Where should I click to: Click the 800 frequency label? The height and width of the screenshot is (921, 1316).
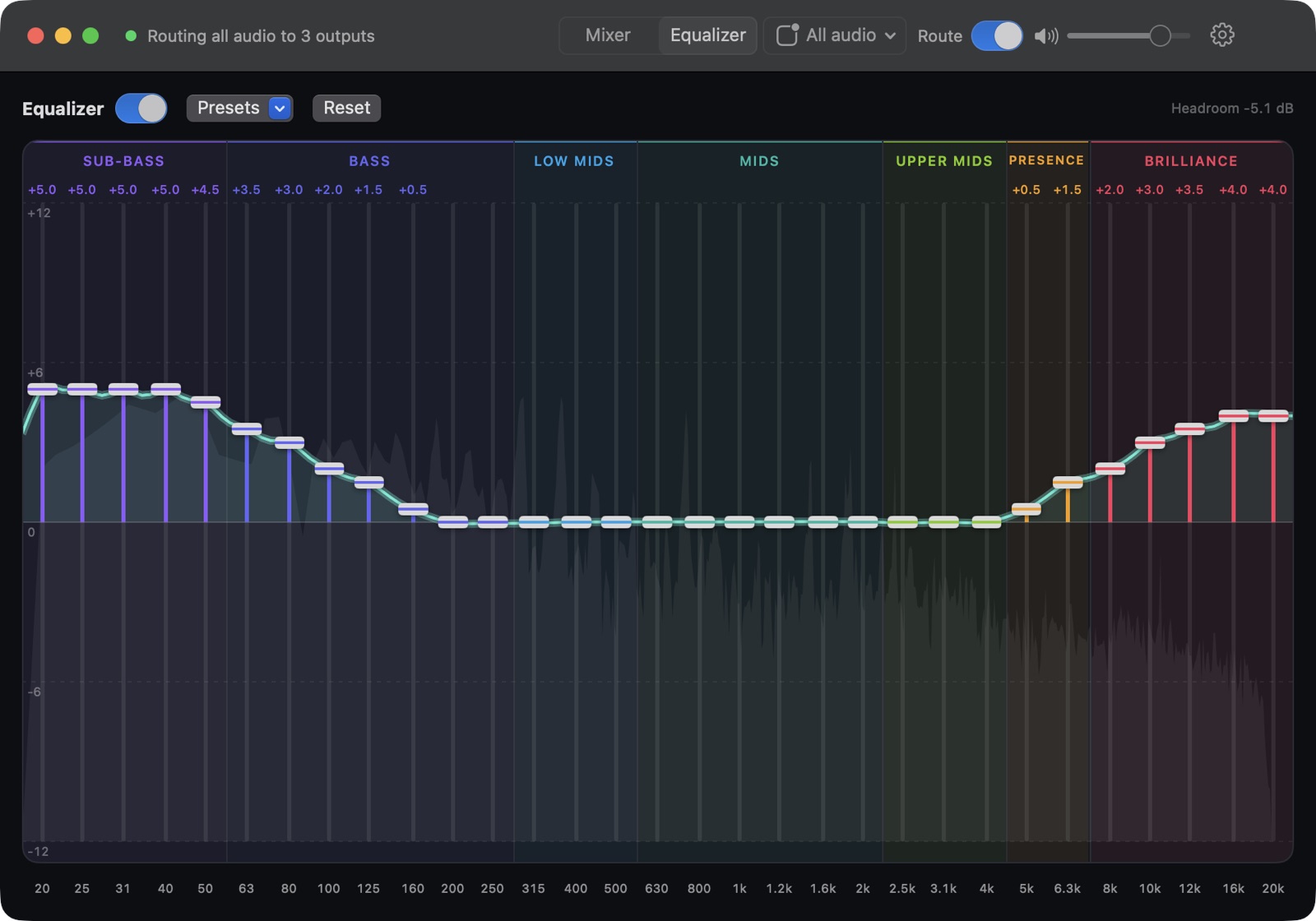pyautogui.click(x=699, y=888)
